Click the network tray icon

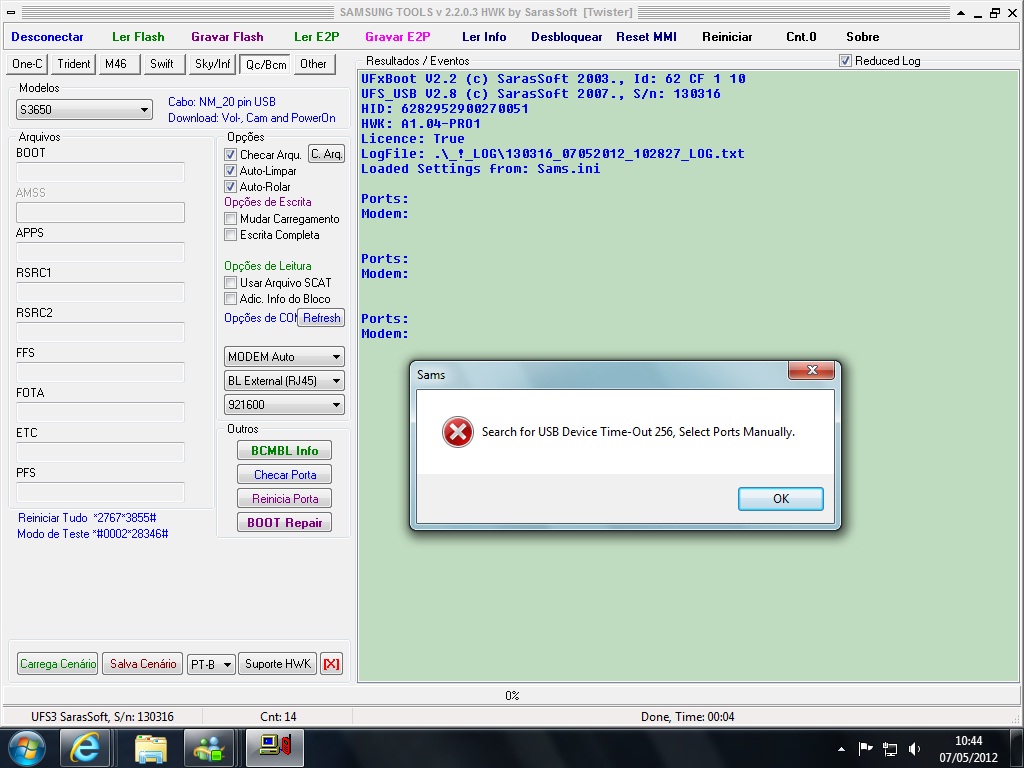coord(890,748)
